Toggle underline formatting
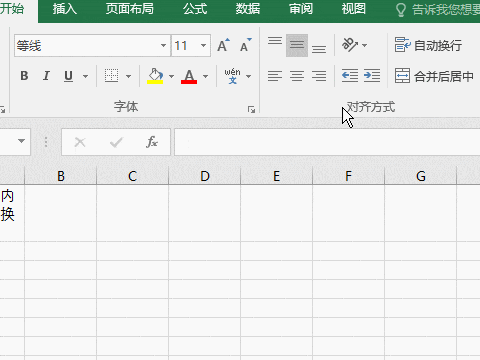 coord(68,76)
